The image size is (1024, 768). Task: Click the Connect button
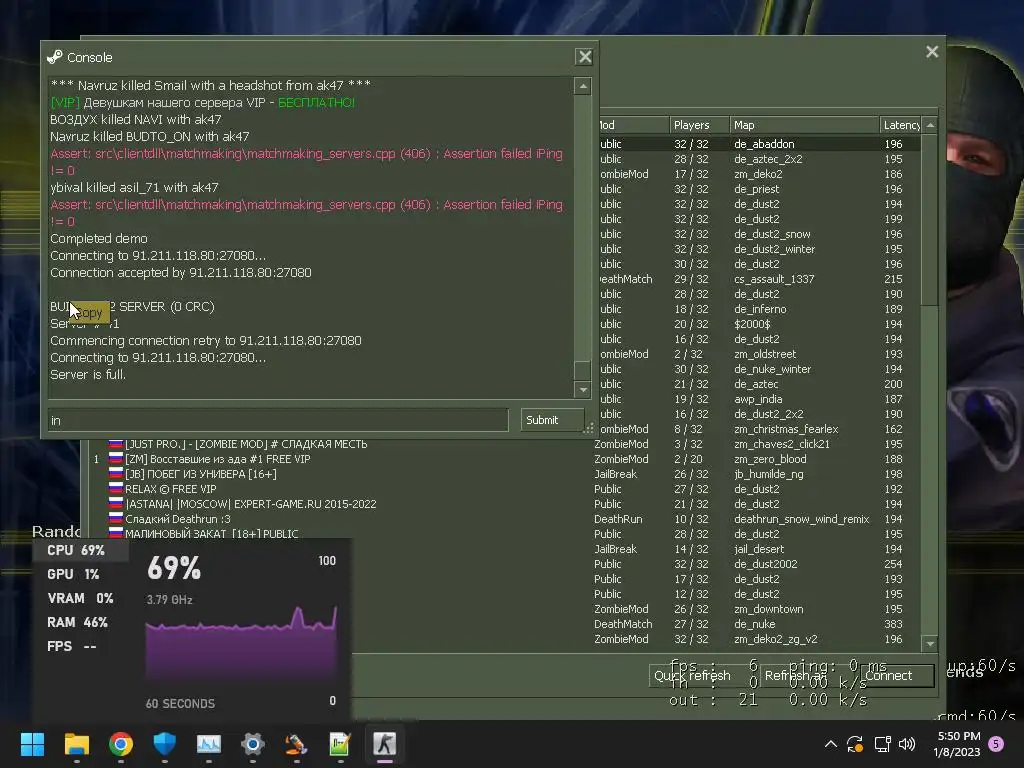(897, 675)
